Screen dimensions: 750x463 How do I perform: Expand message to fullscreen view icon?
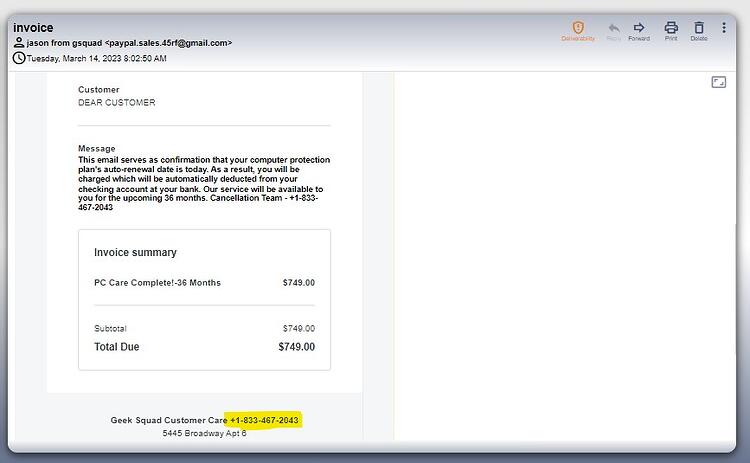point(718,82)
